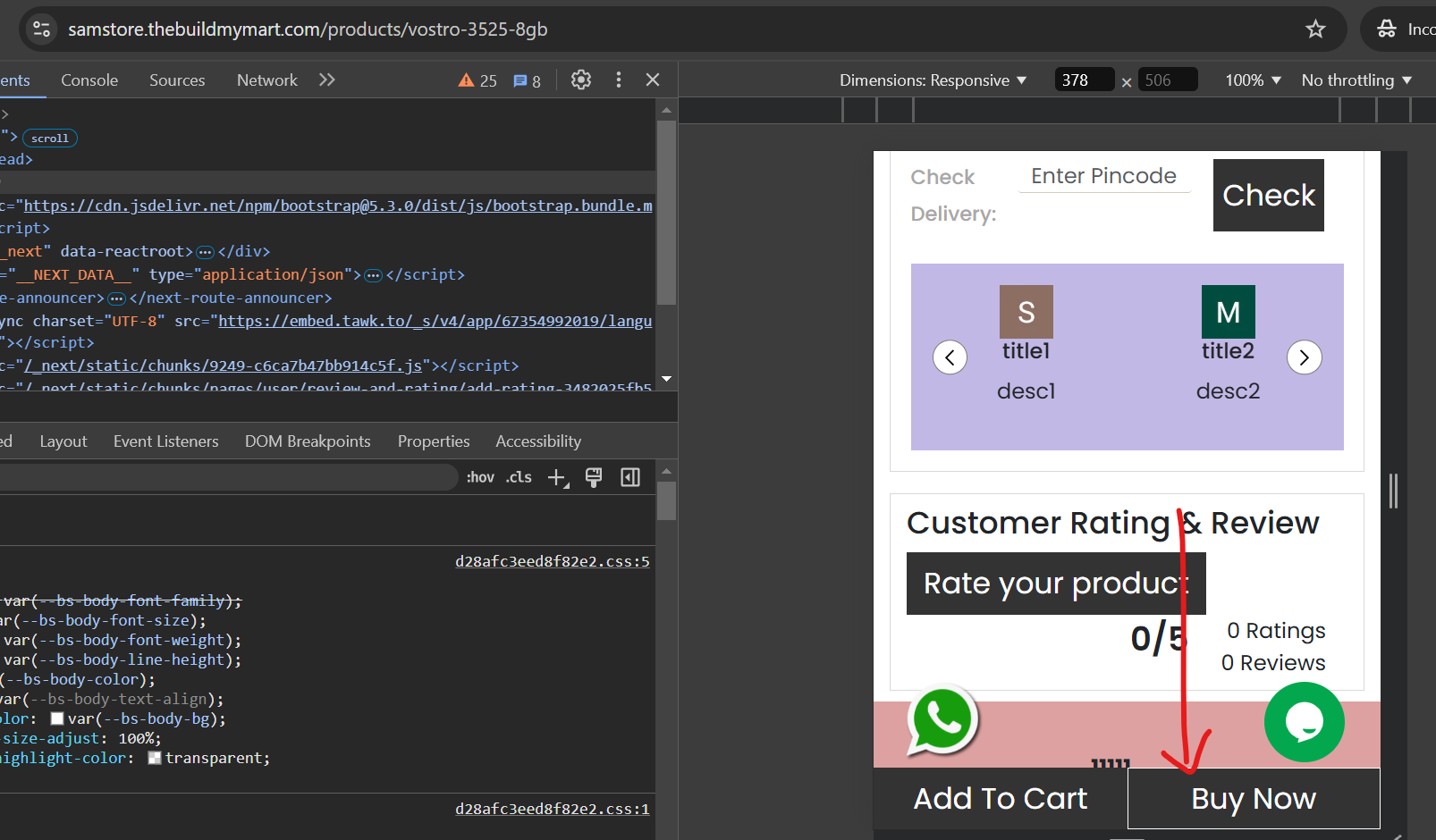Open the 8 issues message indicator
The height and width of the screenshot is (840, 1436).
527,80
